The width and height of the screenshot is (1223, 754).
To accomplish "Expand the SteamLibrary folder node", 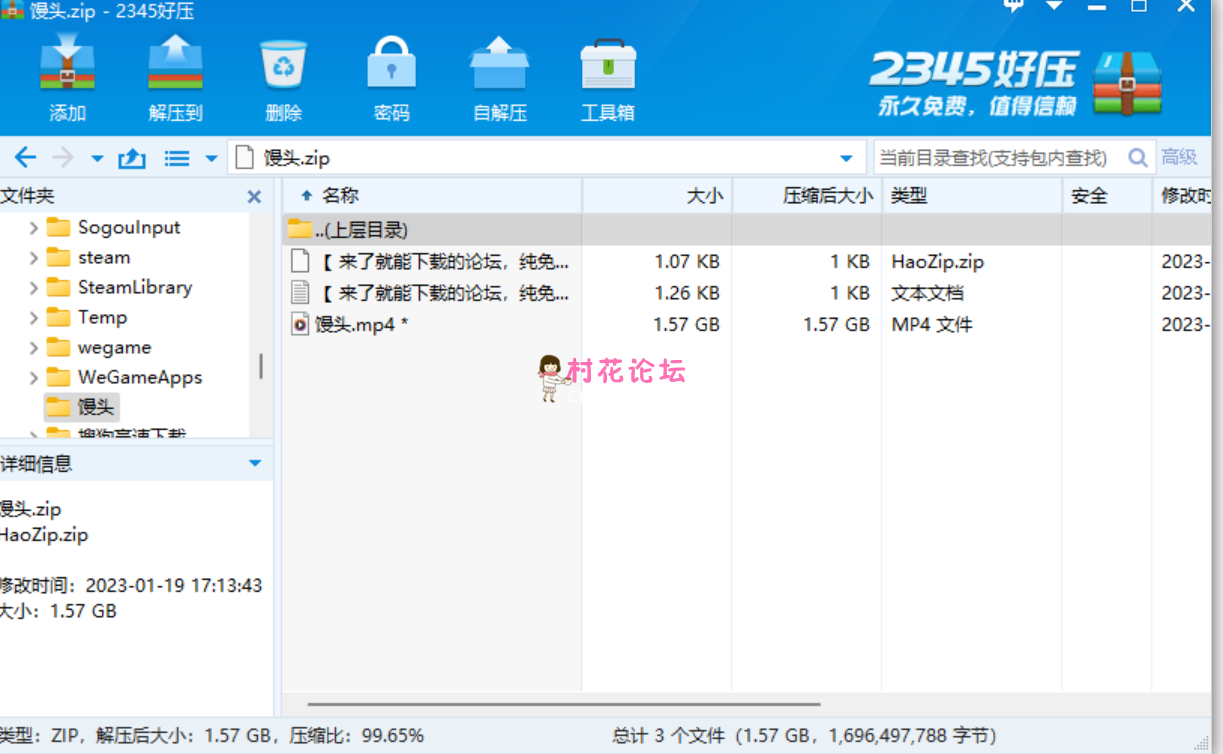I will (x=34, y=288).
